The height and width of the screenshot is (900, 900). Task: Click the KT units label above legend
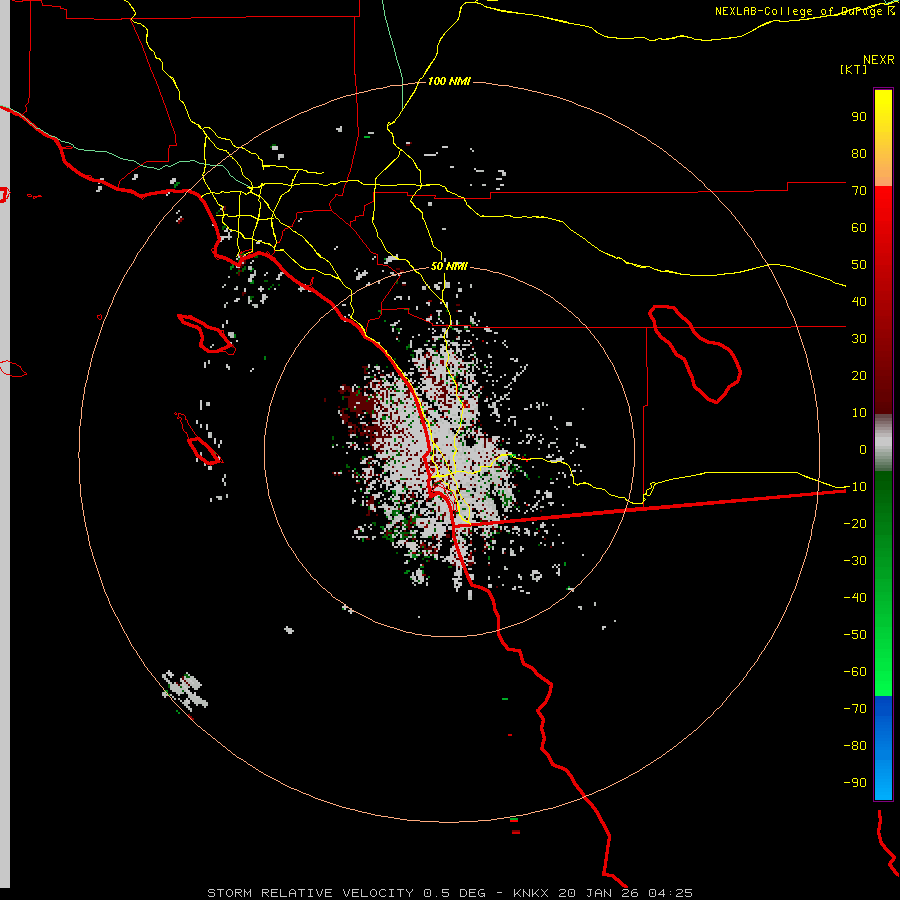(x=854, y=69)
